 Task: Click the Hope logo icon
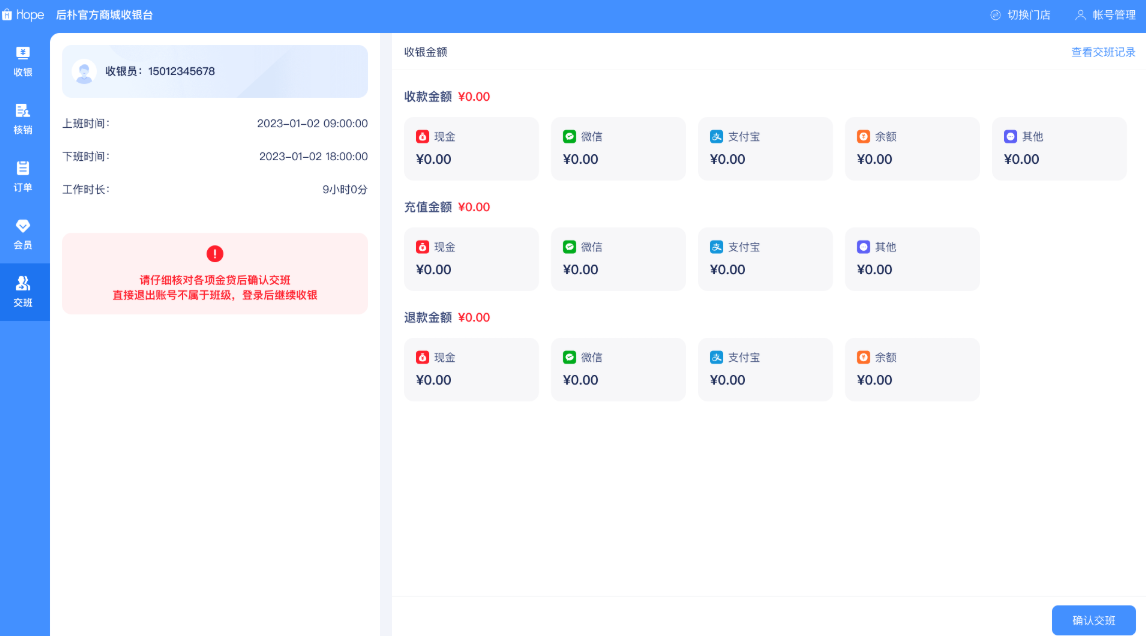coord(6,15)
